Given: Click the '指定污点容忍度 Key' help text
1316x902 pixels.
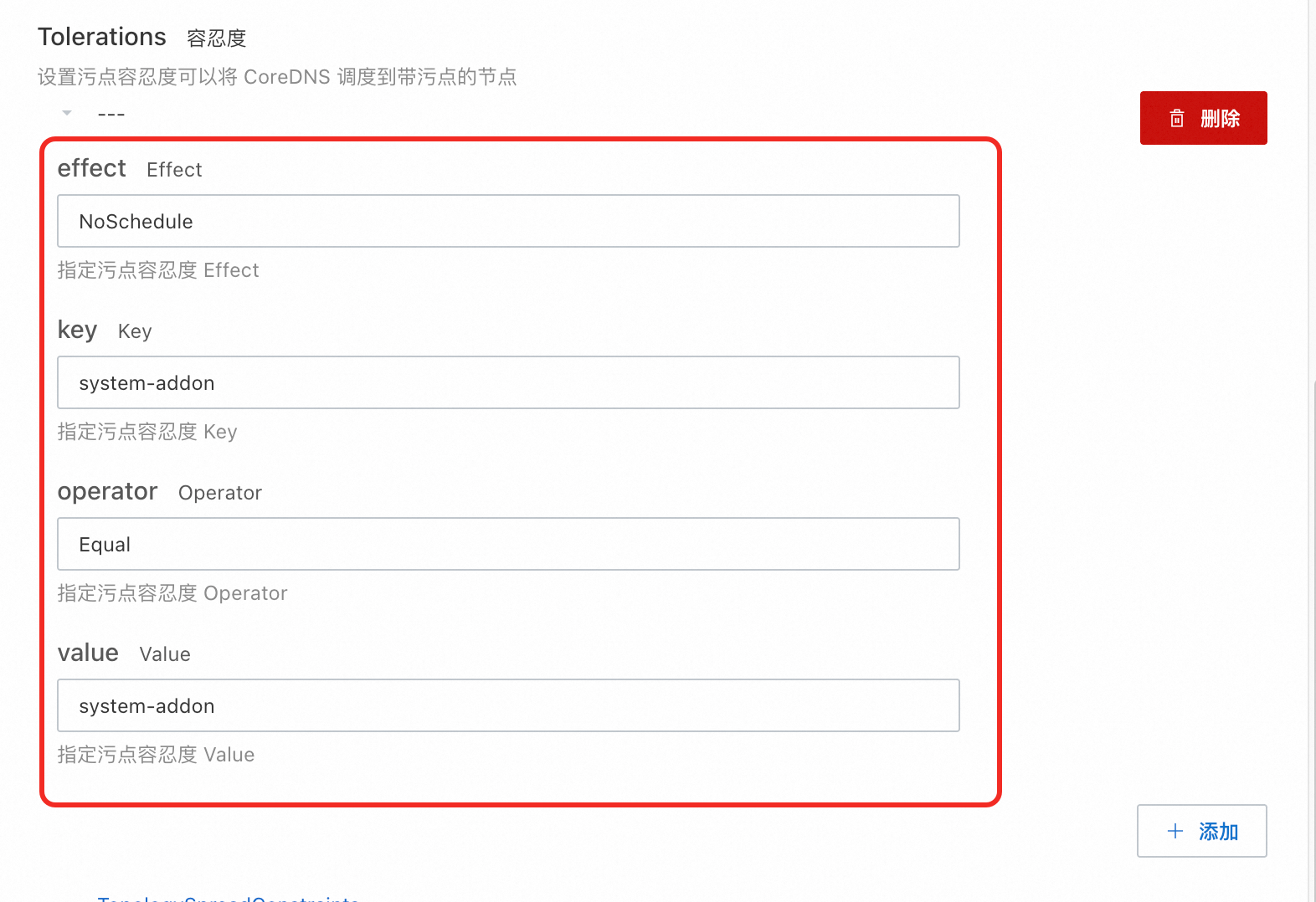Looking at the screenshot, I should tap(147, 432).
